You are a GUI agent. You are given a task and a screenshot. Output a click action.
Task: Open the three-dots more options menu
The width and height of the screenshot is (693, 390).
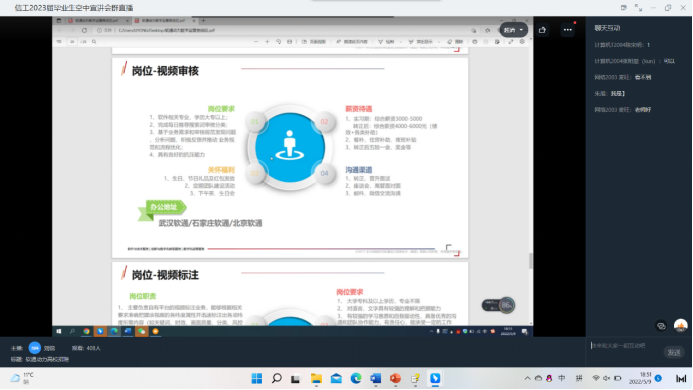[x=567, y=30]
